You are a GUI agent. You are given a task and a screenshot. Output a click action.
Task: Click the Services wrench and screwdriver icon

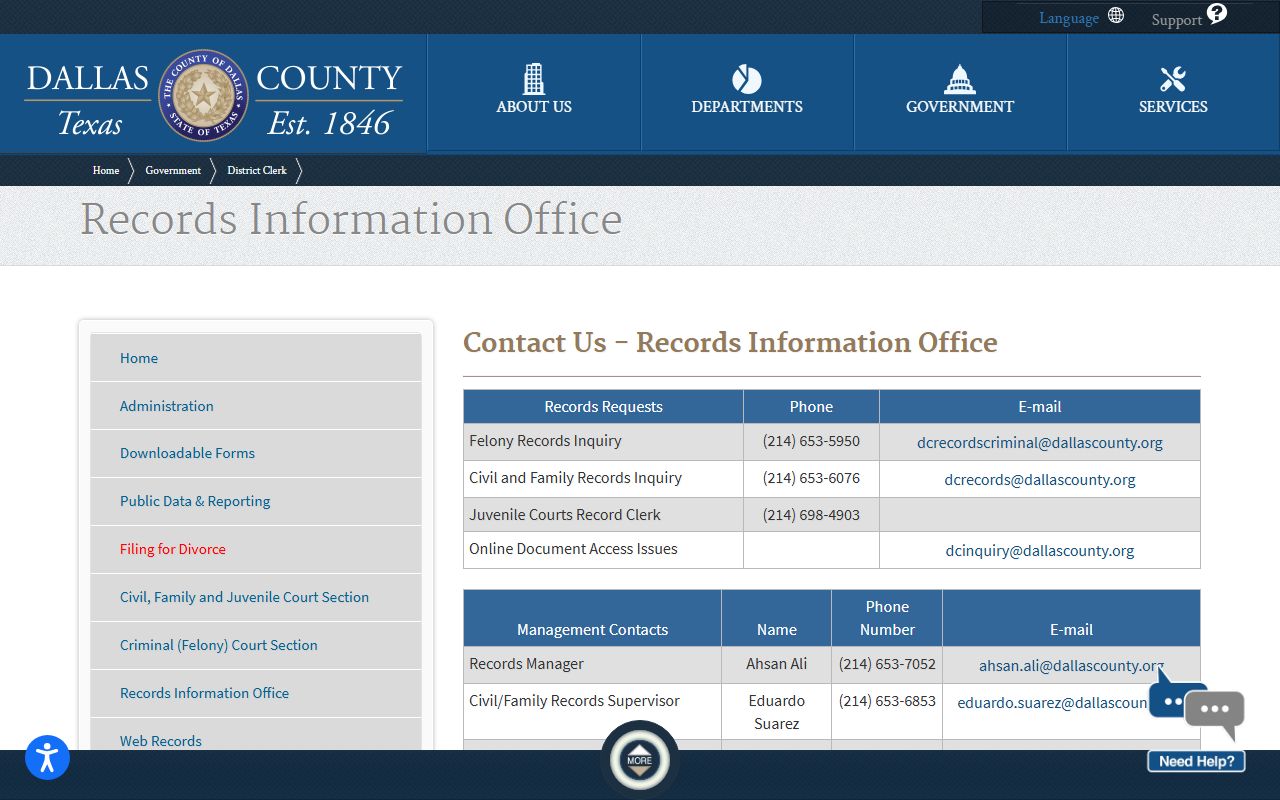[x=1173, y=79]
